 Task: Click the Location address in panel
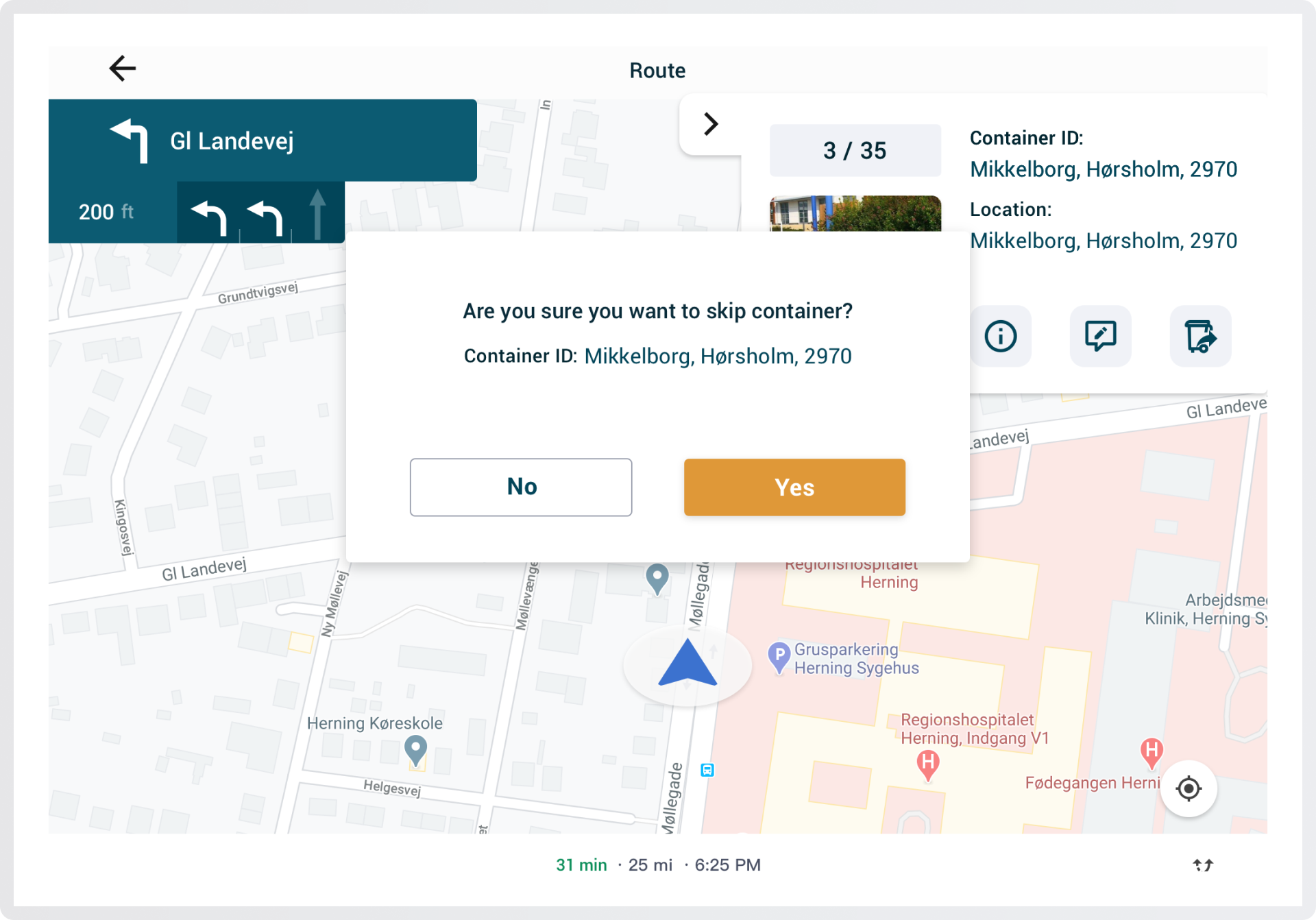(x=1104, y=241)
